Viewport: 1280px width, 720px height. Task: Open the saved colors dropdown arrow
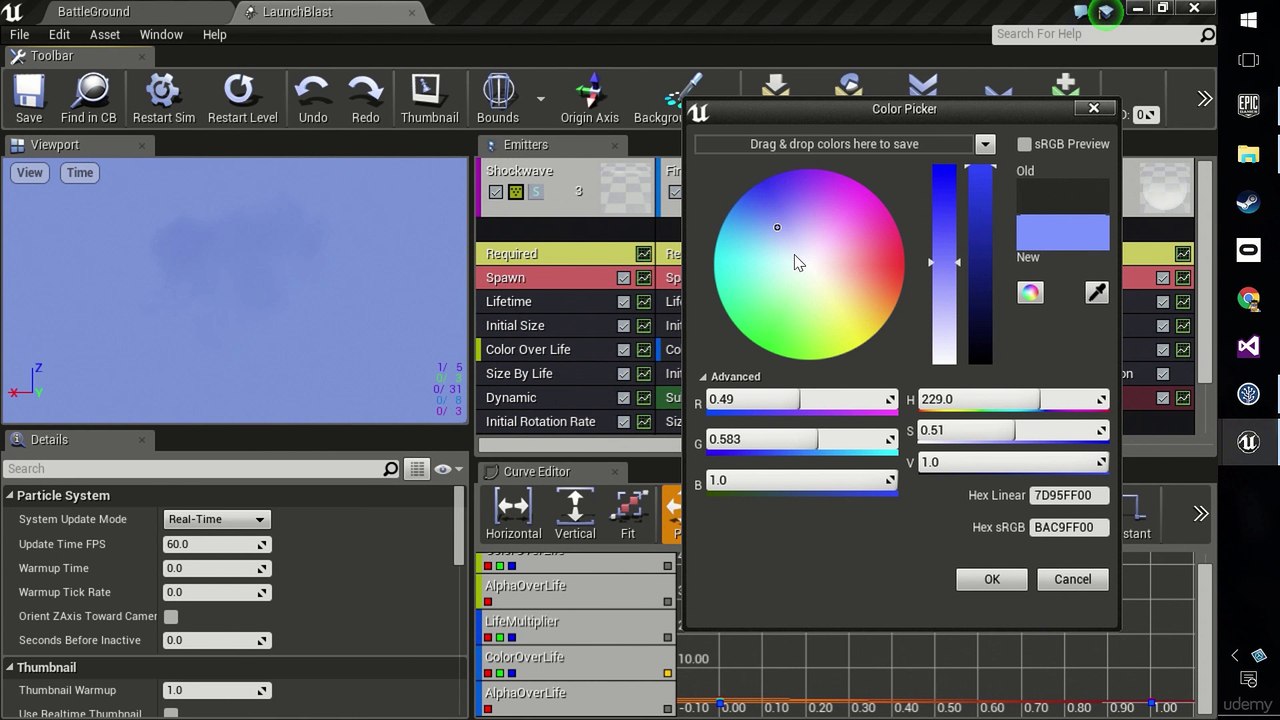[985, 144]
